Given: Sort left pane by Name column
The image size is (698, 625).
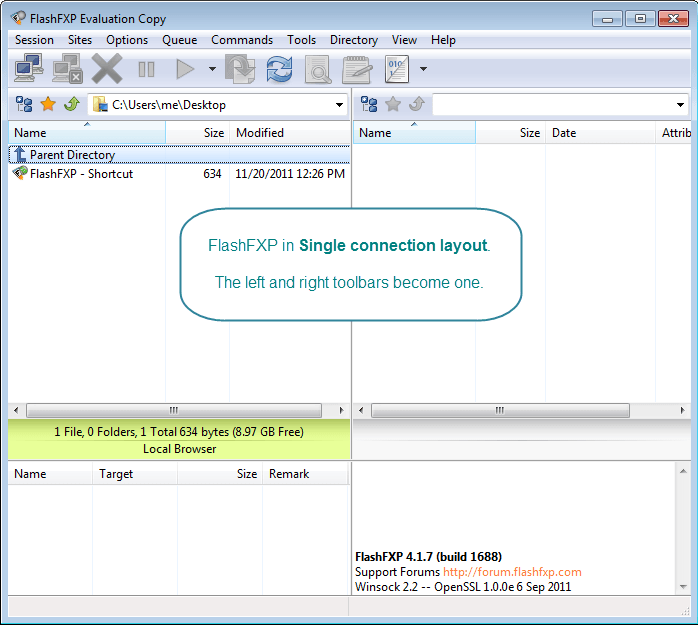Looking at the screenshot, I should pos(87,133).
